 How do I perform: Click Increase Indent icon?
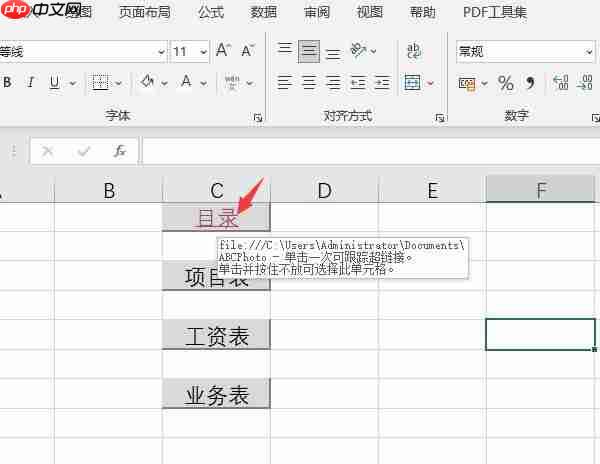tap(382, 82)
